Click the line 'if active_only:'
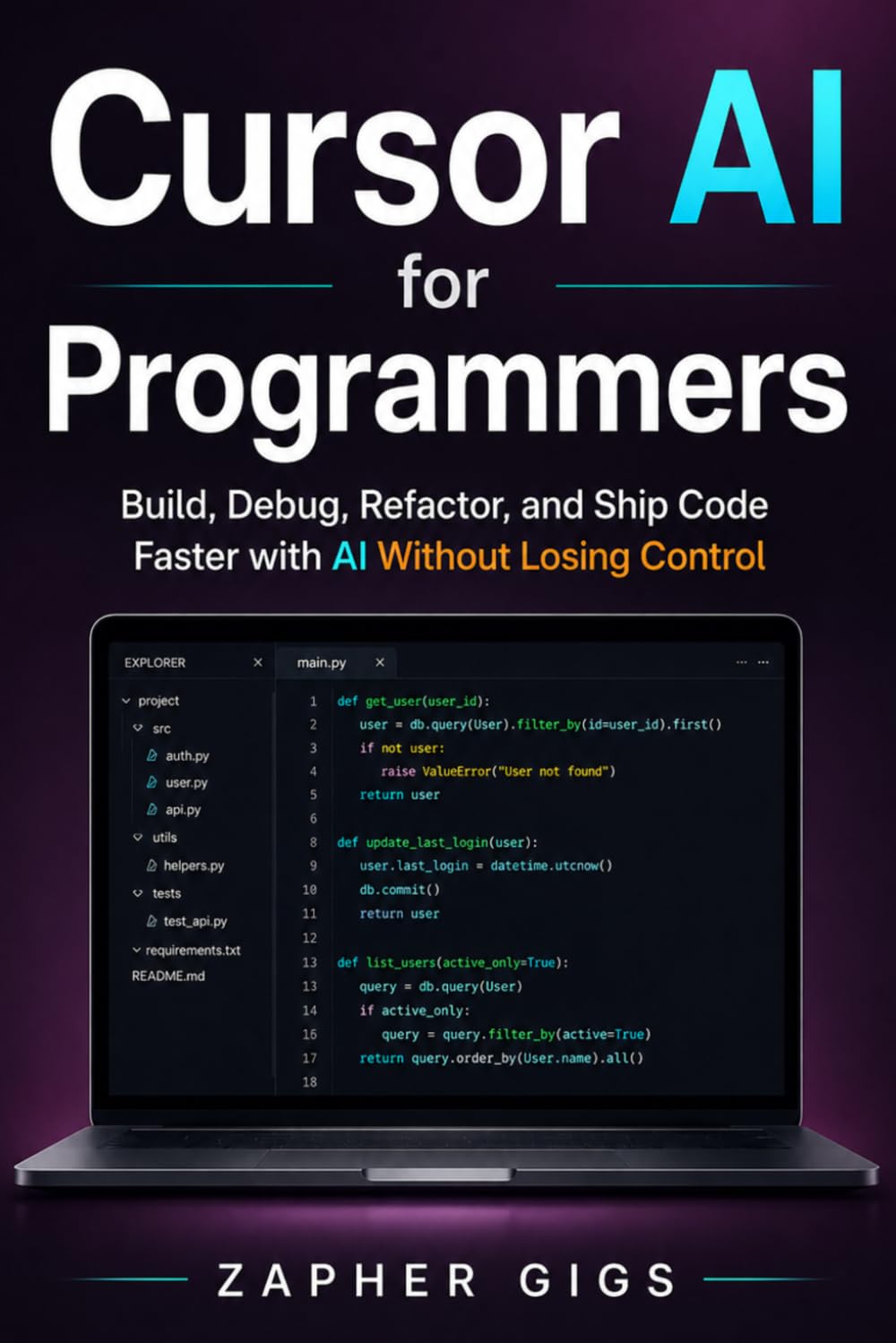 coord(413,1011)
